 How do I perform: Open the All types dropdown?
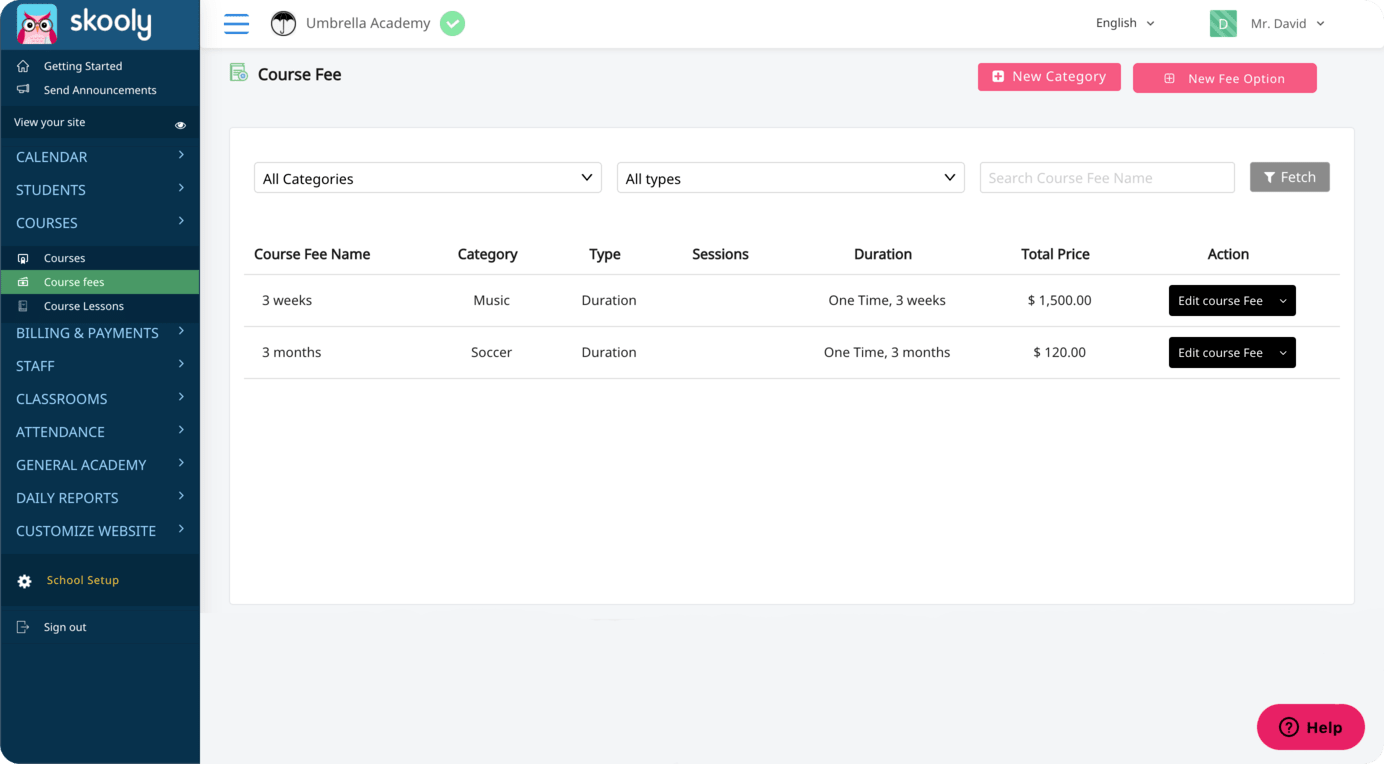click(790, 178)
